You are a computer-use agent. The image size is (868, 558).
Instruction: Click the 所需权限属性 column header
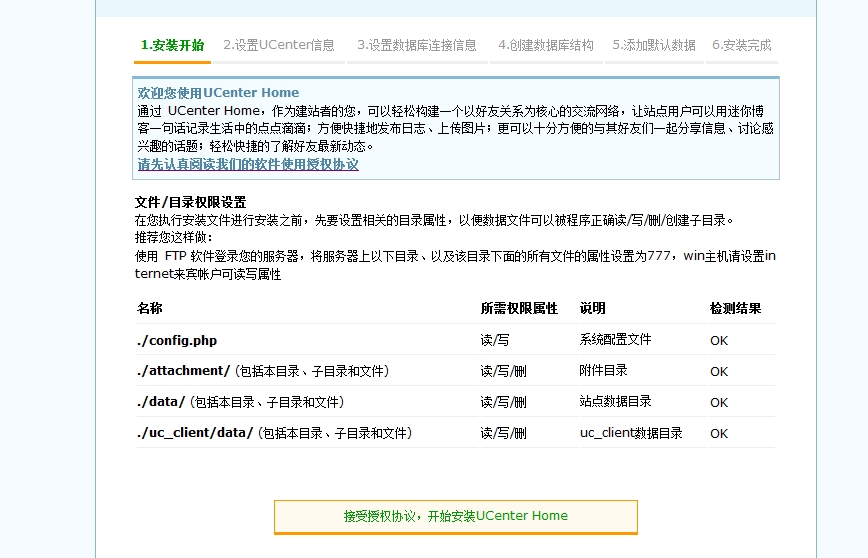pyautogui.click(x=519, y=308)
